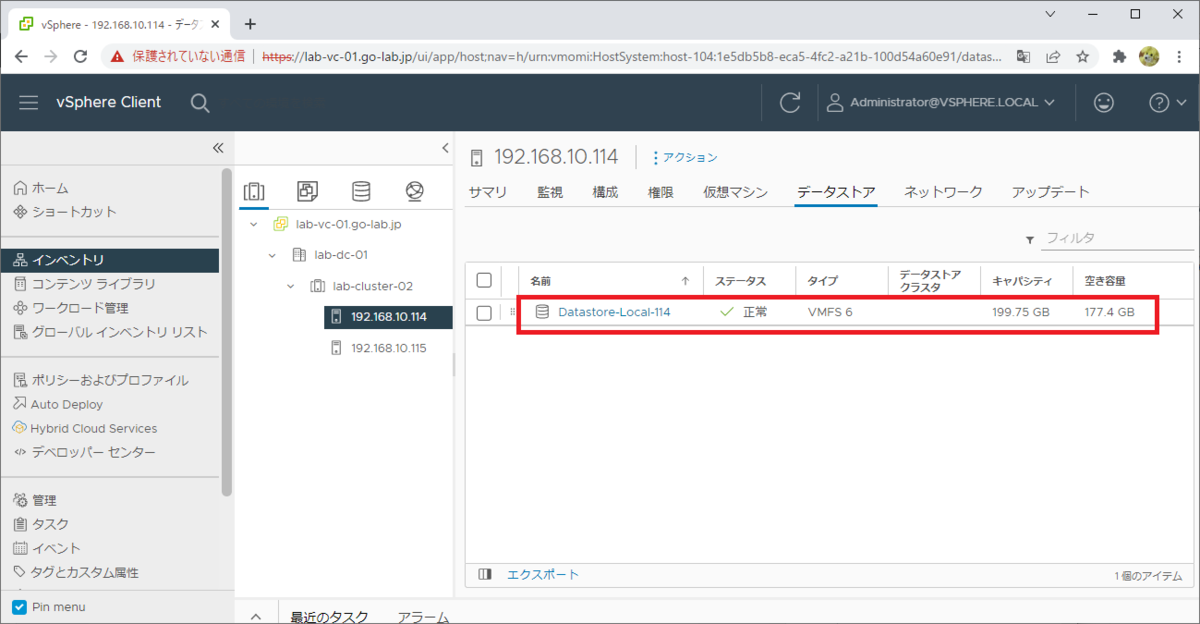This screenshot has height=624, width=1200.
Task: Open the アクション menu for the host
Action: pyautogui.click(x=685, y=157)
